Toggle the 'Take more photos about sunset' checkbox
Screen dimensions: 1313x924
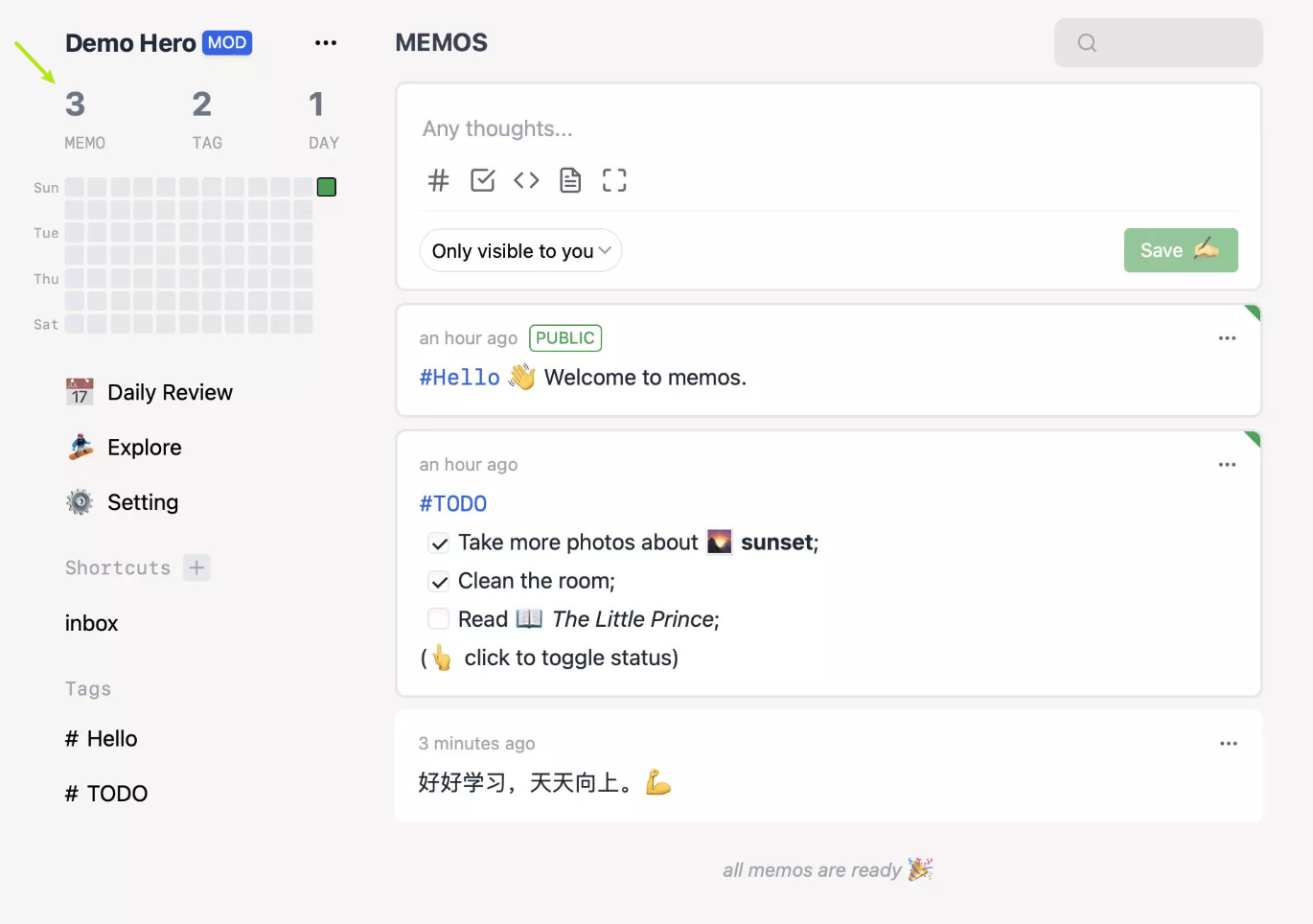(x=439, y=543)
